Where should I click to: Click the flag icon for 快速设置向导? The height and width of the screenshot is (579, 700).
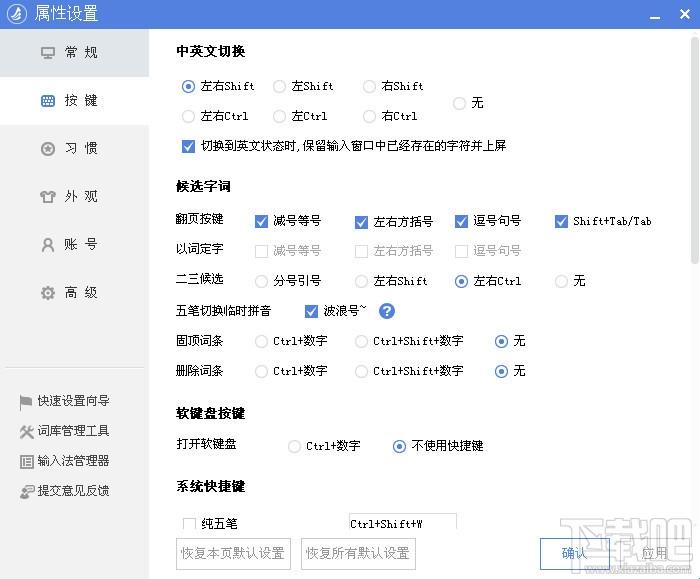25,402
